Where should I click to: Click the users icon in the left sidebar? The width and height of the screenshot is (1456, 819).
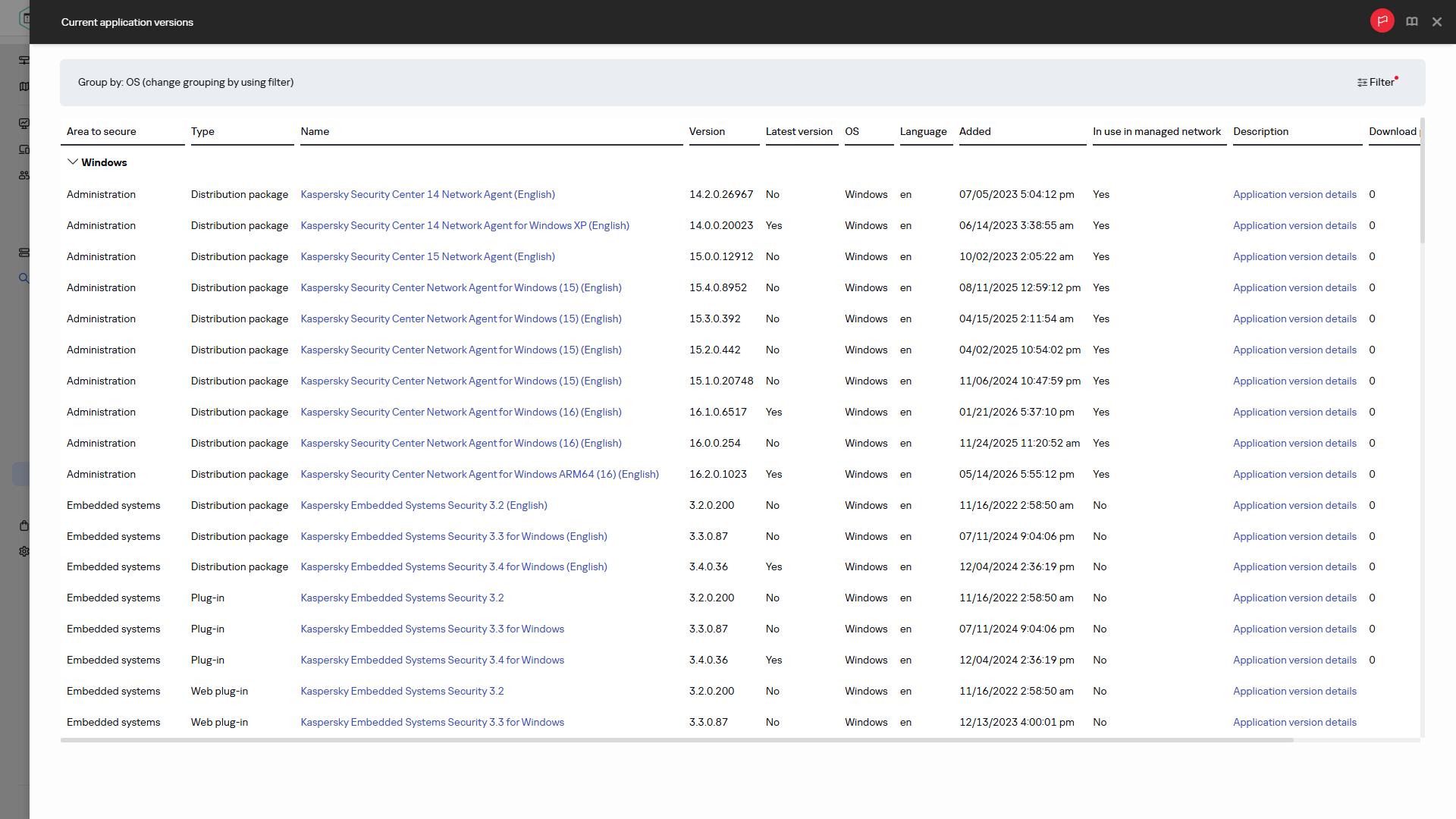tap(24, 175)
